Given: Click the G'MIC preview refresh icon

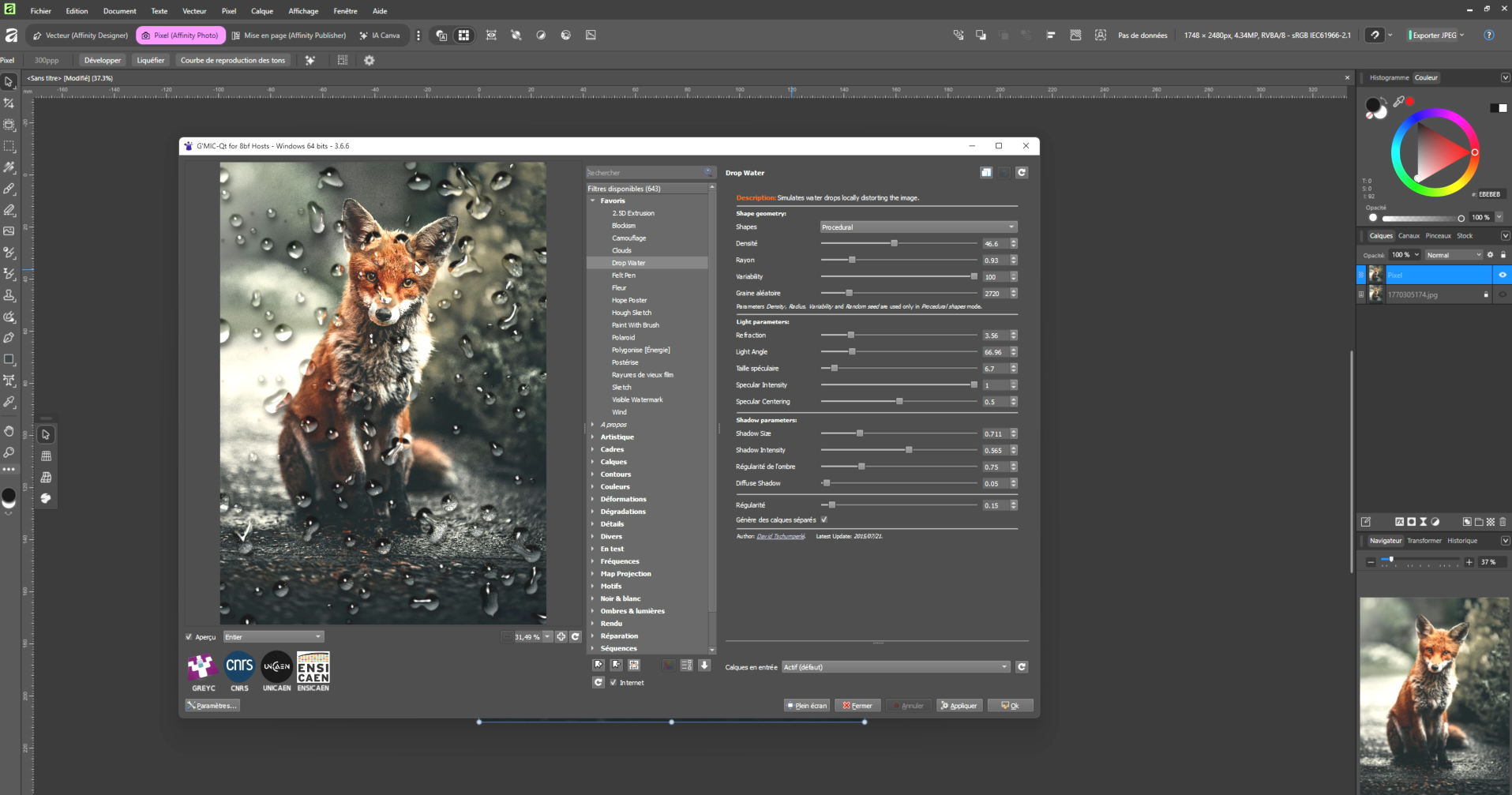Looking at the screenshot, I should [x=576, y=636].
